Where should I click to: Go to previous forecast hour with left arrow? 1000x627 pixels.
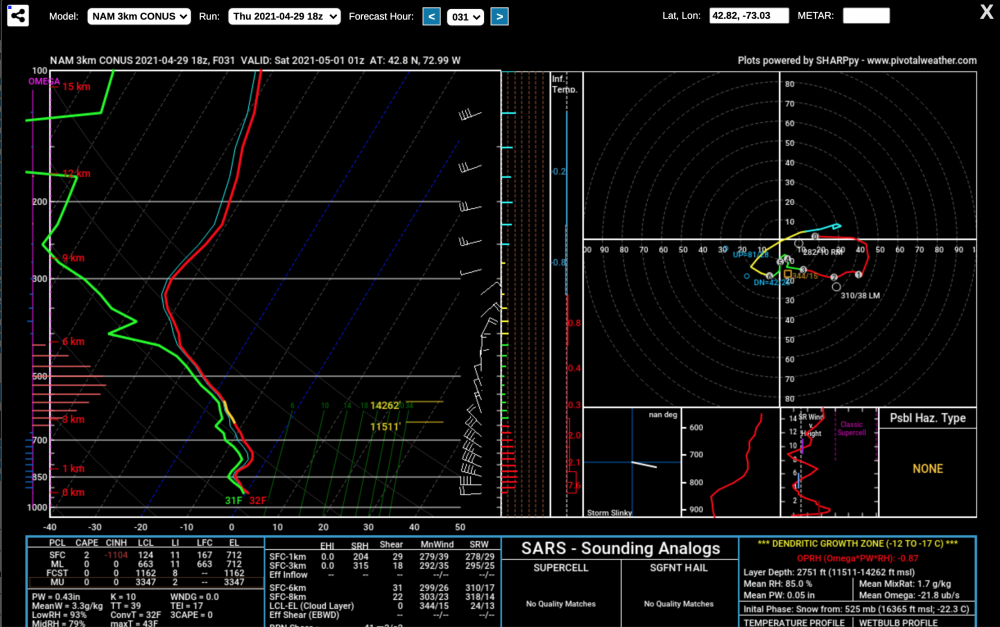pyautogui.click(x=431, y=16)
